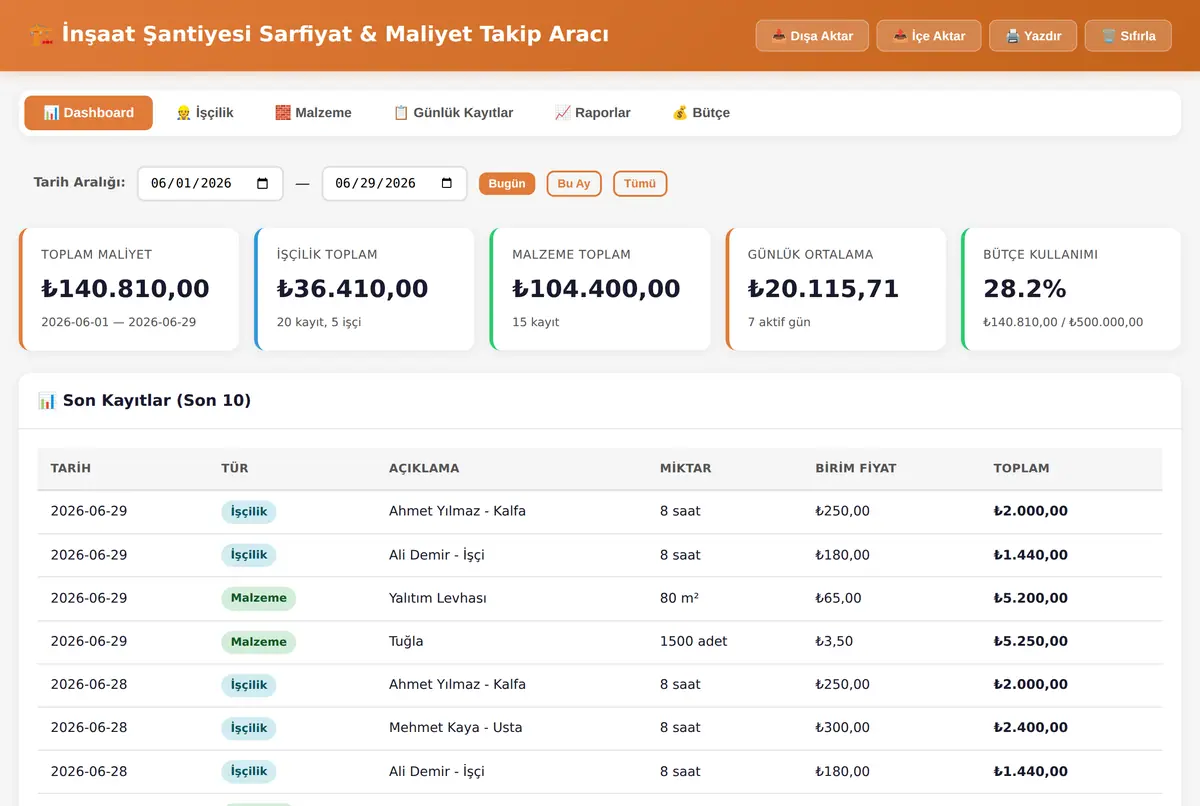Open calendar picker on start date field
The width and height of the screenshot is (1200, 806).
263,184
